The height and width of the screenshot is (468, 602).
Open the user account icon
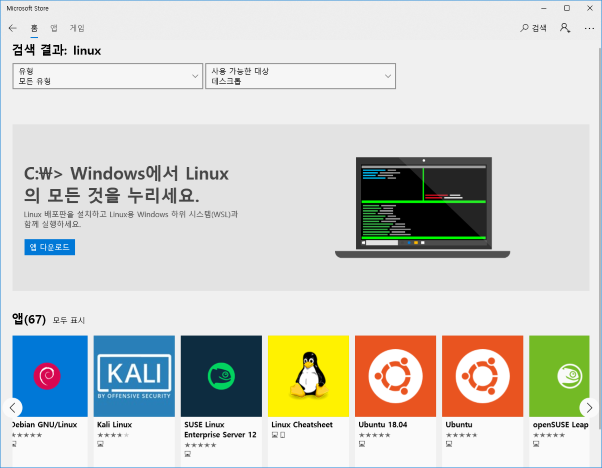(565, 28)
